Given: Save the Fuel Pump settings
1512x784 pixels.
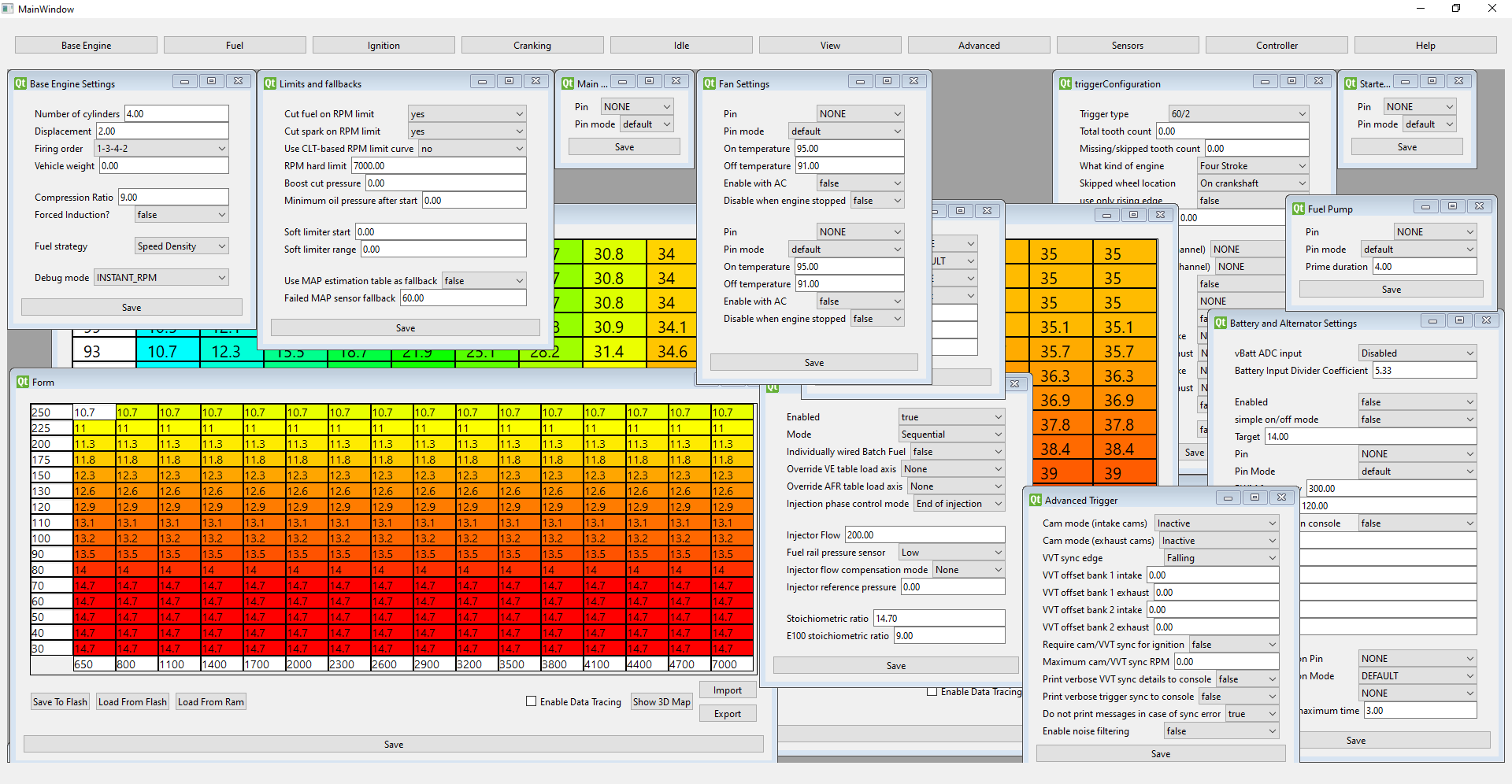Looking at the screenshot, I should pos(1392,290).
